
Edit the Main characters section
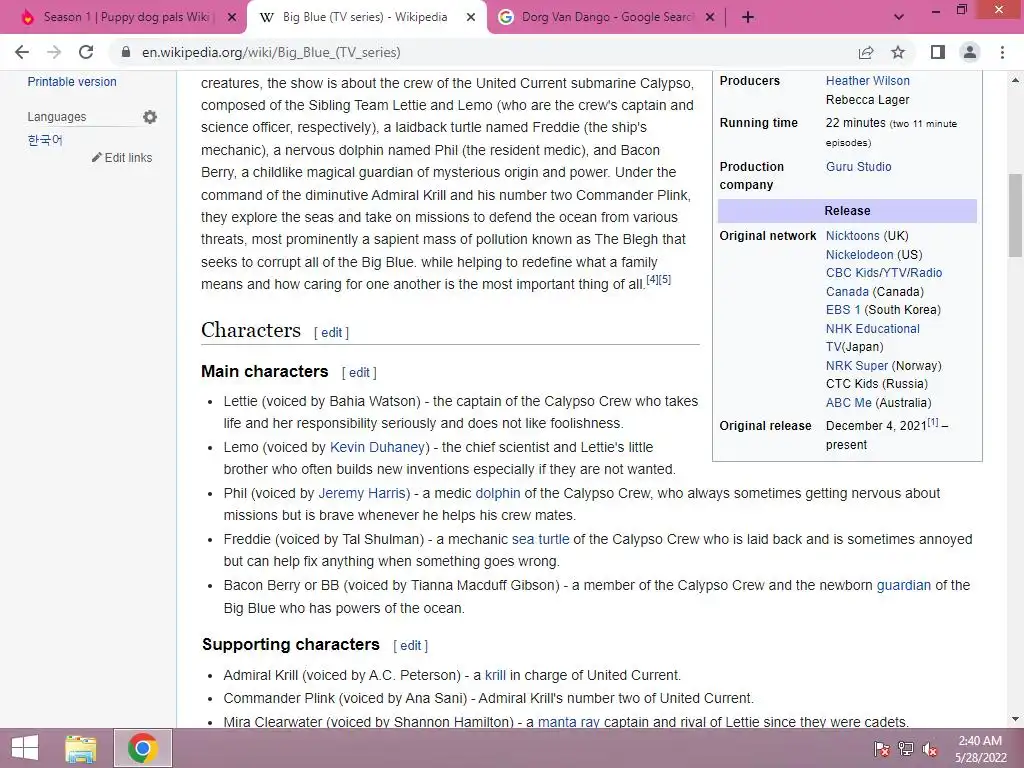click(x=359, y=372)
